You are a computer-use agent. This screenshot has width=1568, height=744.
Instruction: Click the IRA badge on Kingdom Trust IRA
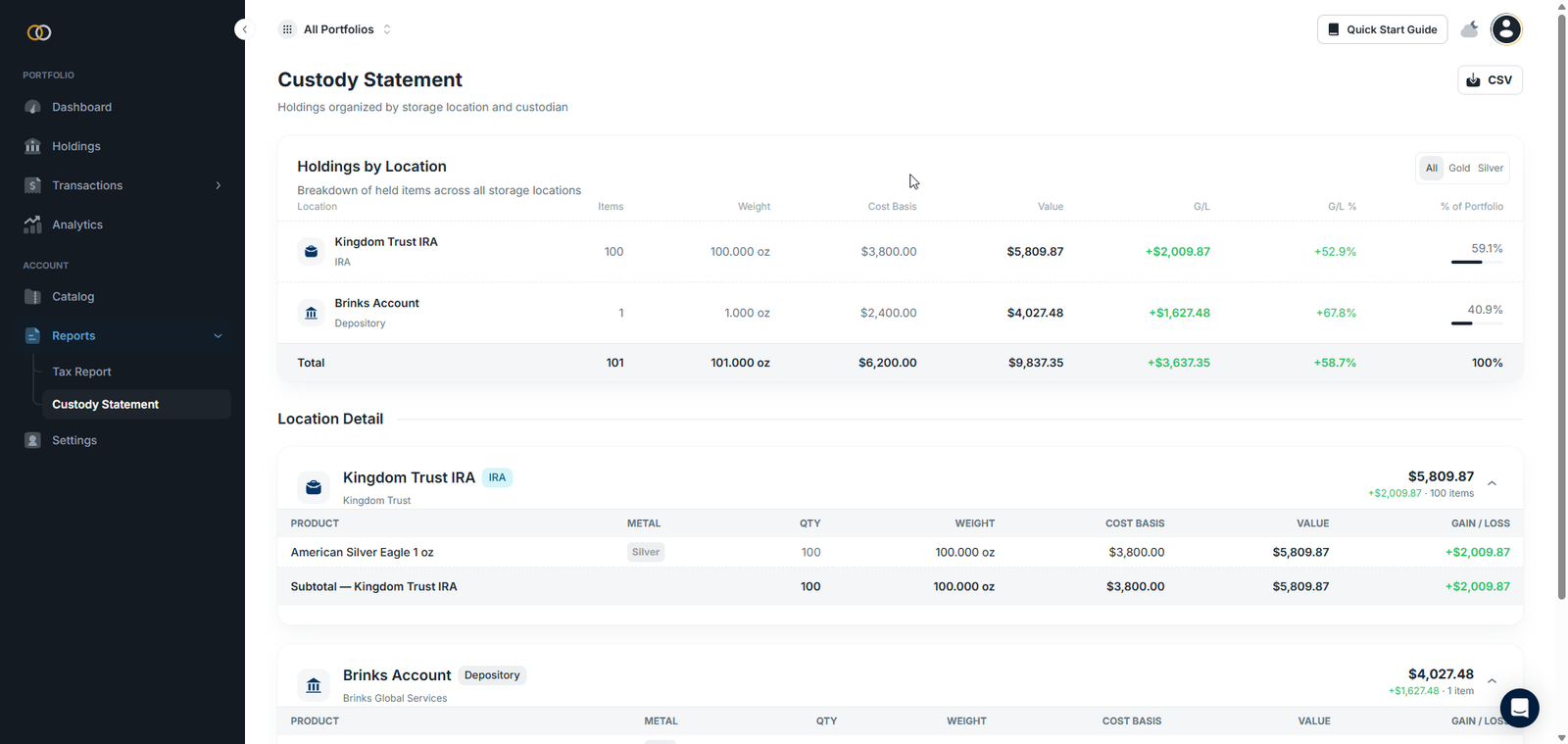pos(497,477)
